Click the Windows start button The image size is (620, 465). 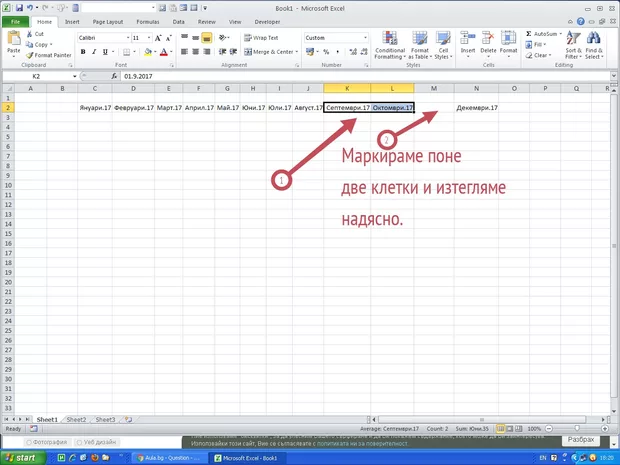tap(23, 458)
